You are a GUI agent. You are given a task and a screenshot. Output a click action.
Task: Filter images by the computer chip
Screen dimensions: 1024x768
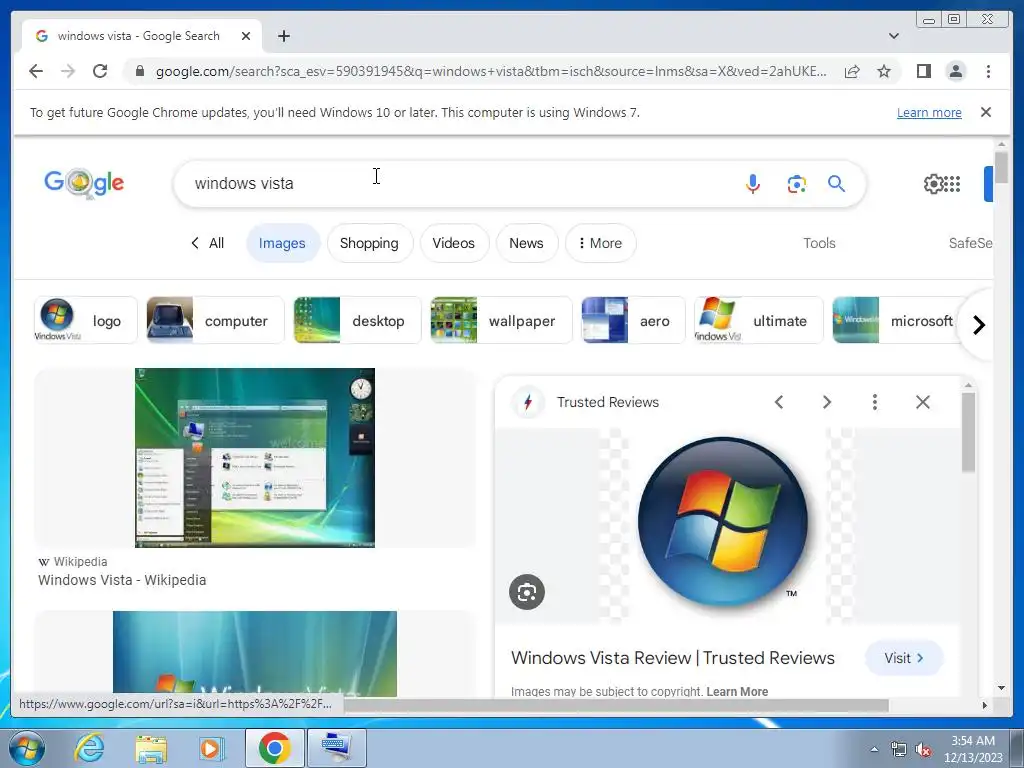point(215,320)
